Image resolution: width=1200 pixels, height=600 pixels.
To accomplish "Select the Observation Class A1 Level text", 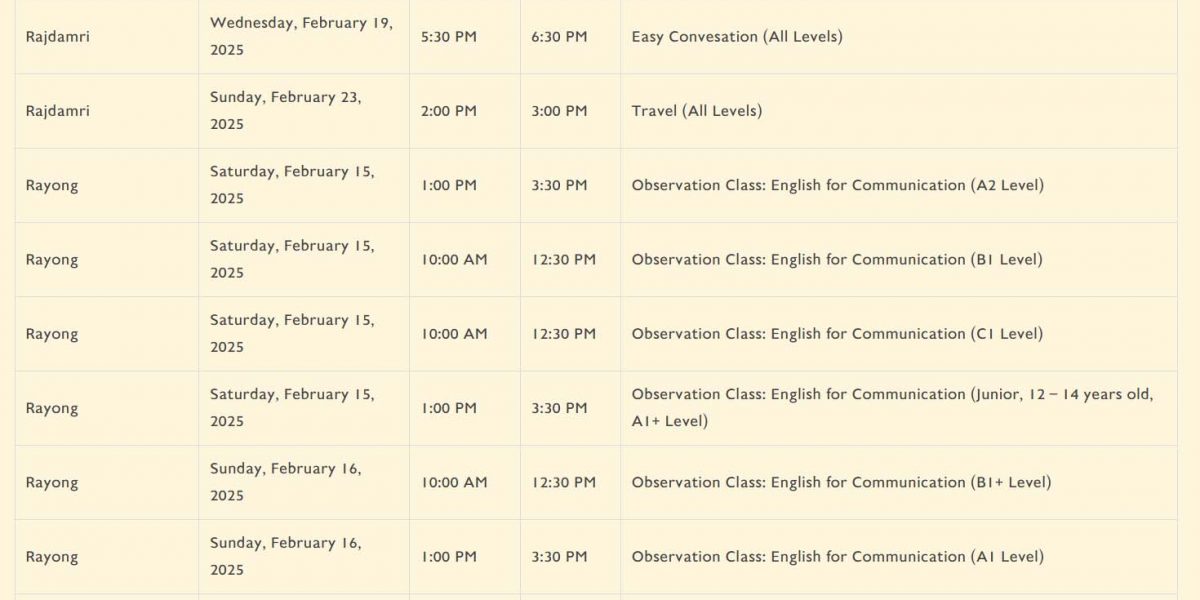I will [x=838, y=556].
